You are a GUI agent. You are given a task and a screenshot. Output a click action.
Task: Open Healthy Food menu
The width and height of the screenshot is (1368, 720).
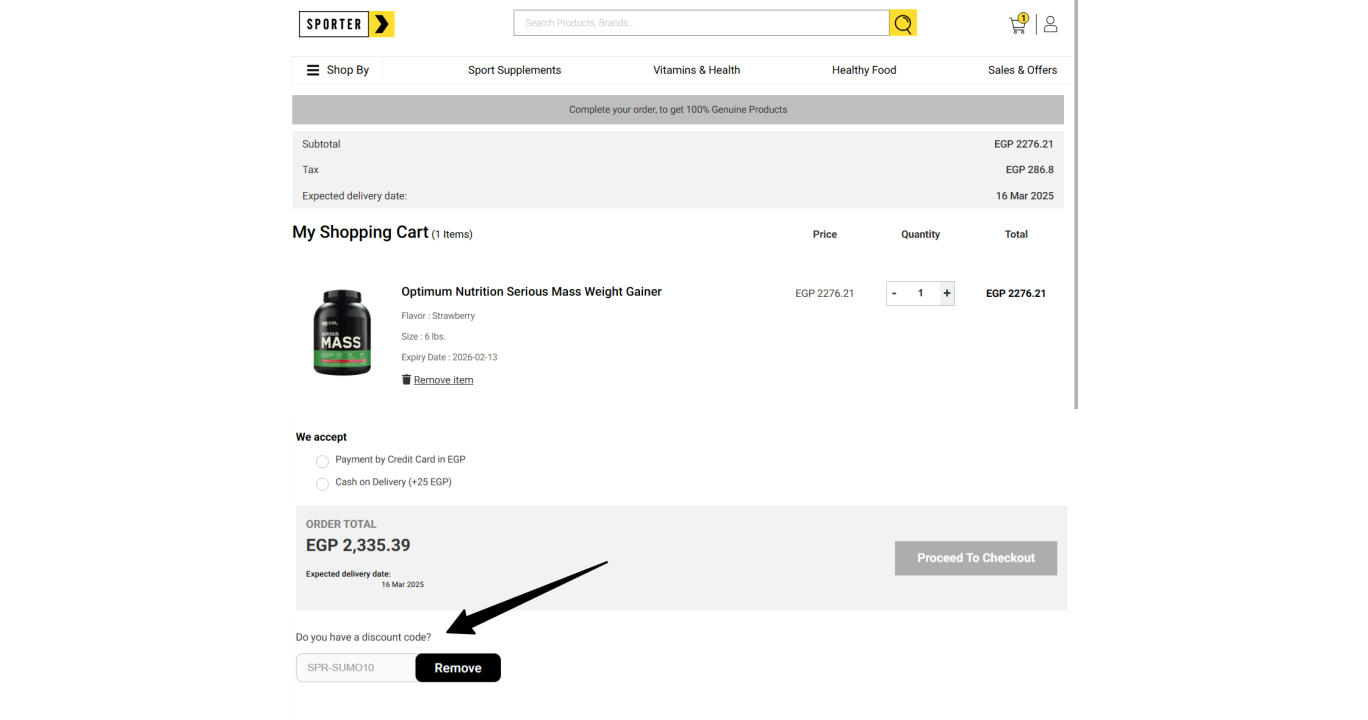864,70
